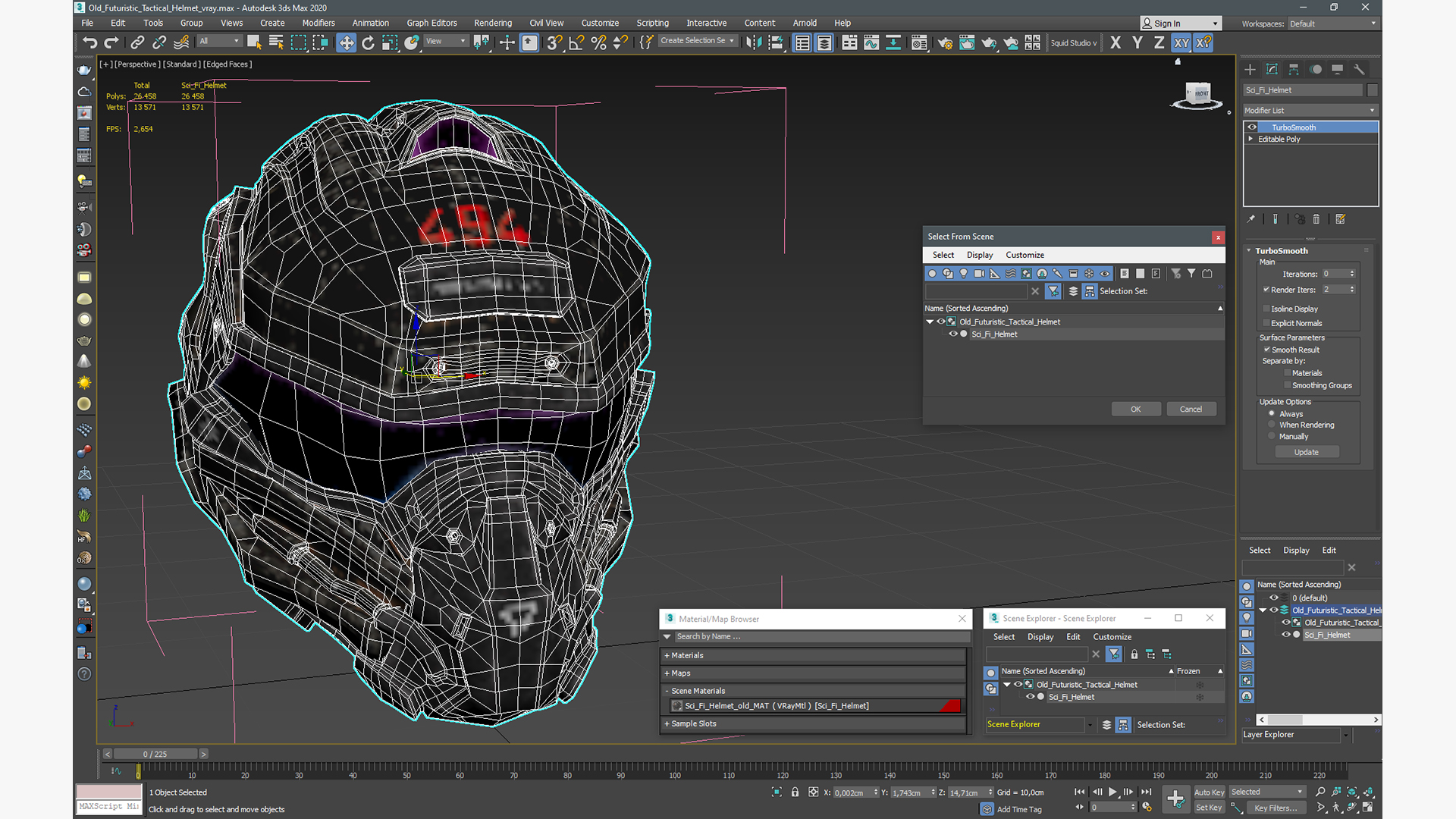Viewport: 1456px width, 819px height.
Task: Select the Manually update option
Action: (x=1272, y=436)
